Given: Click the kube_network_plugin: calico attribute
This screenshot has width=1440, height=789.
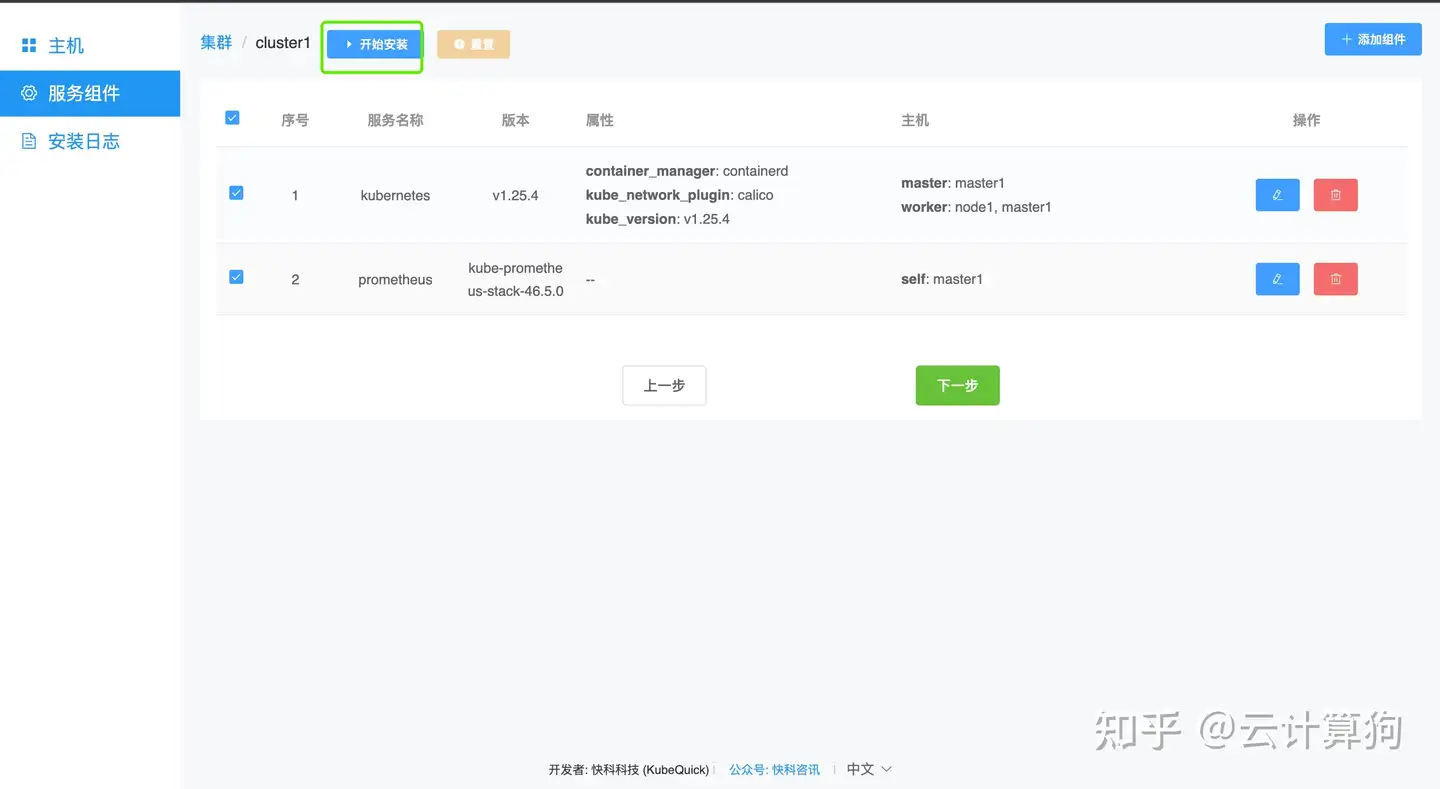Looking at the screenshot, I should 680,195.
